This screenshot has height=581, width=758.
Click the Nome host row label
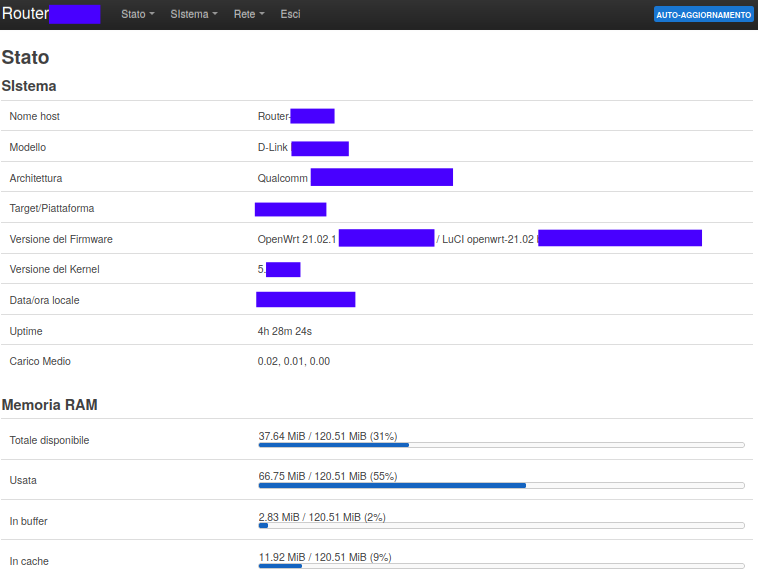click(x=35, y=116)
